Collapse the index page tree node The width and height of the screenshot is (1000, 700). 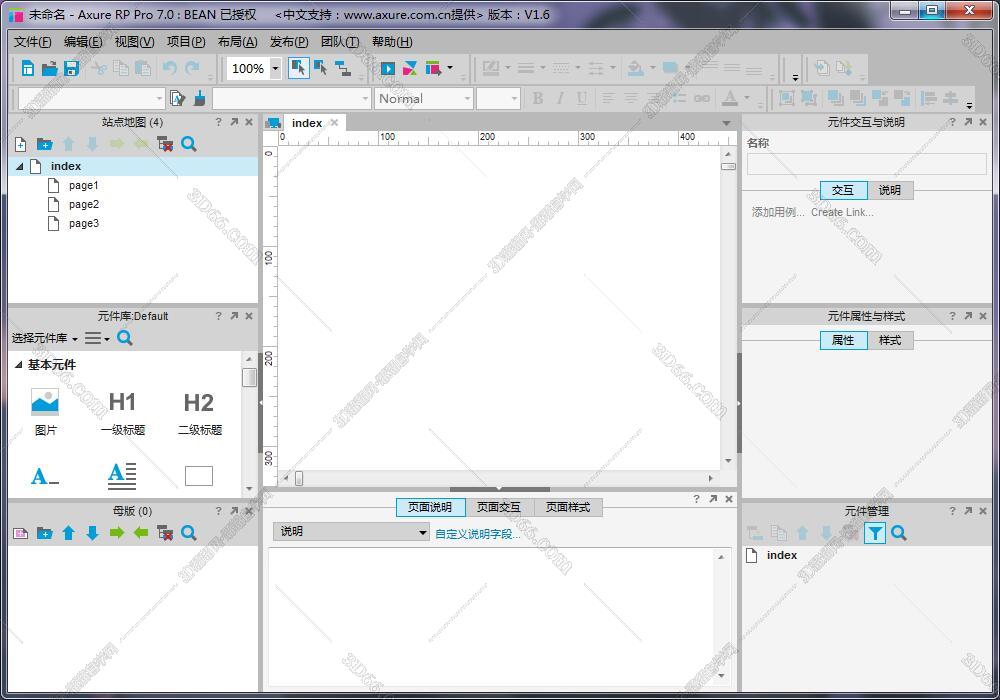22,165
